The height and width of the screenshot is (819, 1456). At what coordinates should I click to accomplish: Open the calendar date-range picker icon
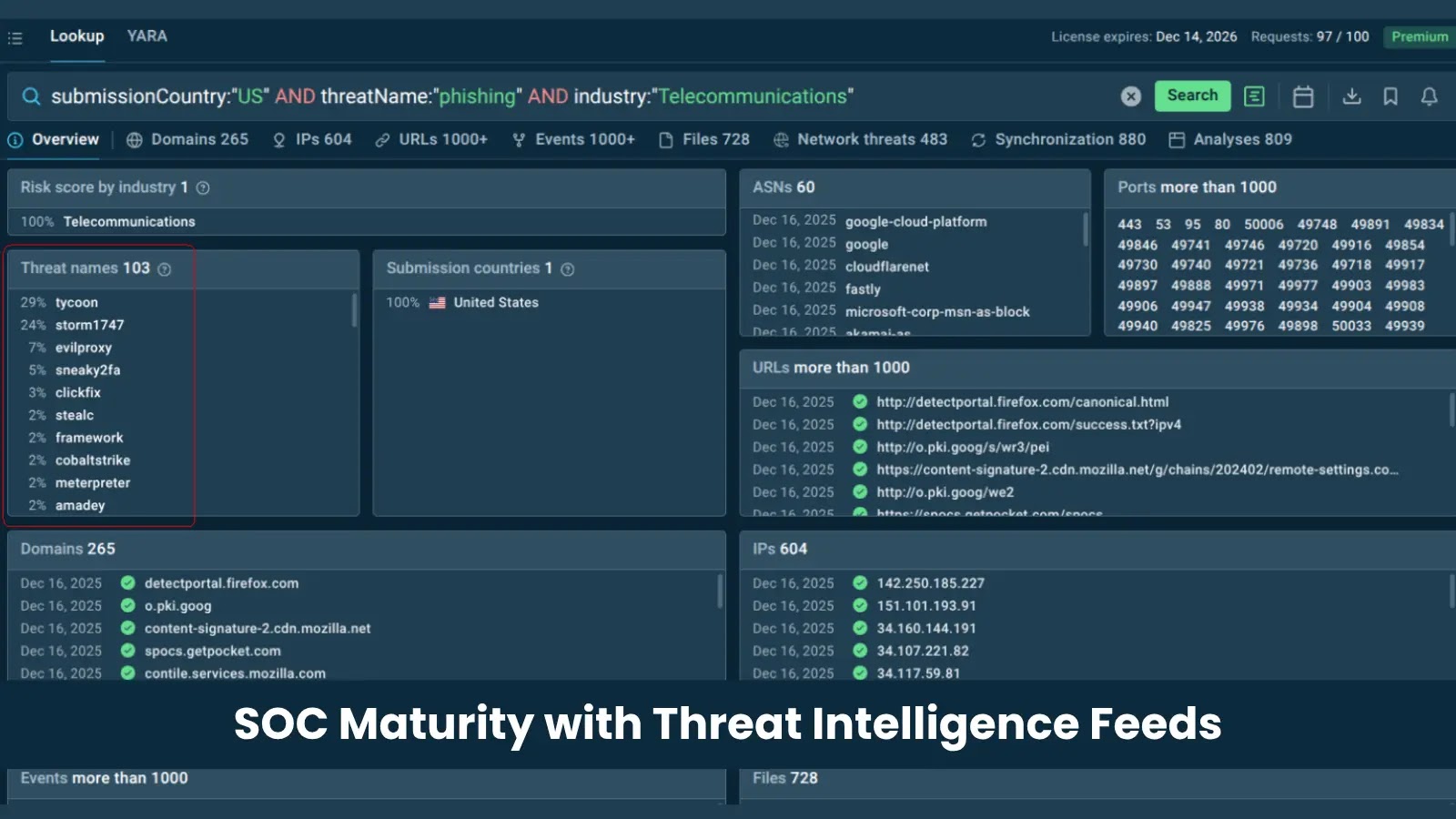(x=1303, y=96)
